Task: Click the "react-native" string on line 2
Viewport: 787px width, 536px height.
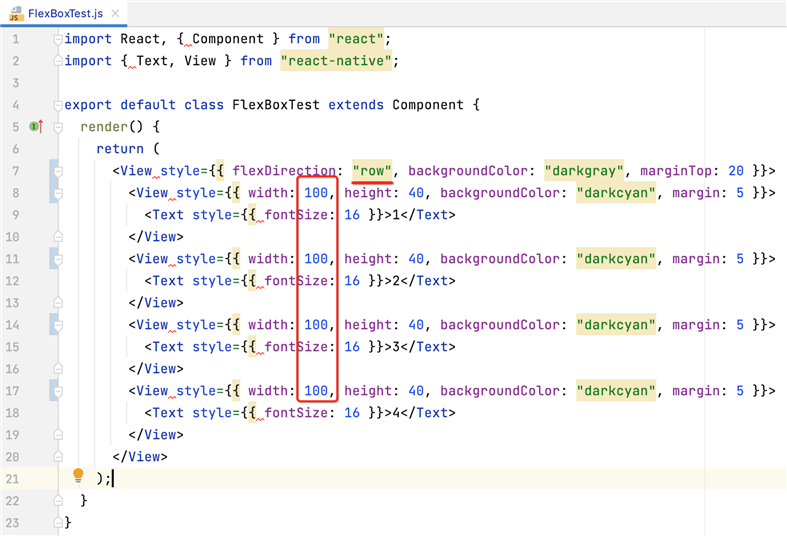Action: (336, 61)
